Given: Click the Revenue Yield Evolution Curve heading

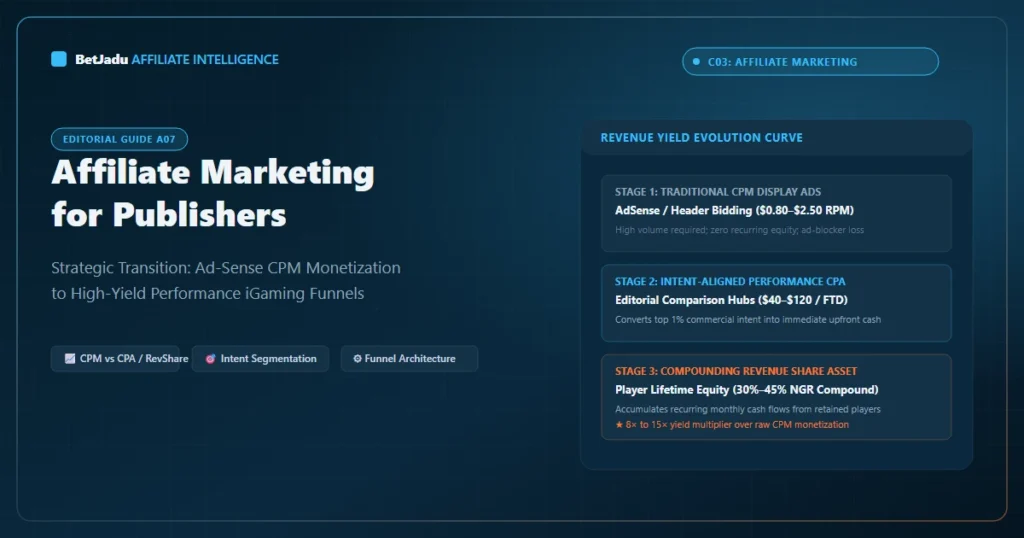Looking at the screenshot, I should [701, 138].
